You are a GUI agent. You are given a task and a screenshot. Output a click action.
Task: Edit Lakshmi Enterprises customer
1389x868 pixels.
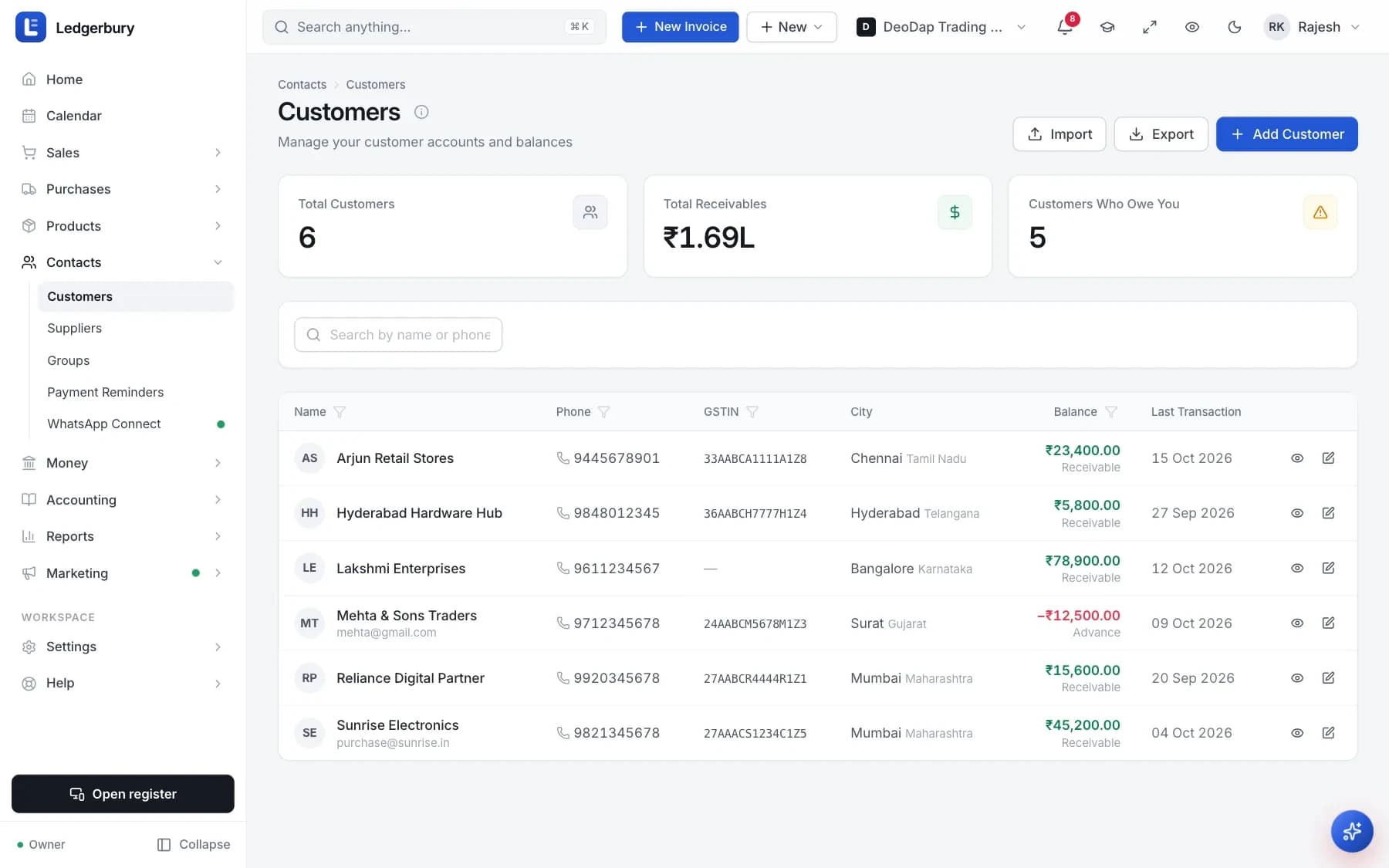[1328, 569]
